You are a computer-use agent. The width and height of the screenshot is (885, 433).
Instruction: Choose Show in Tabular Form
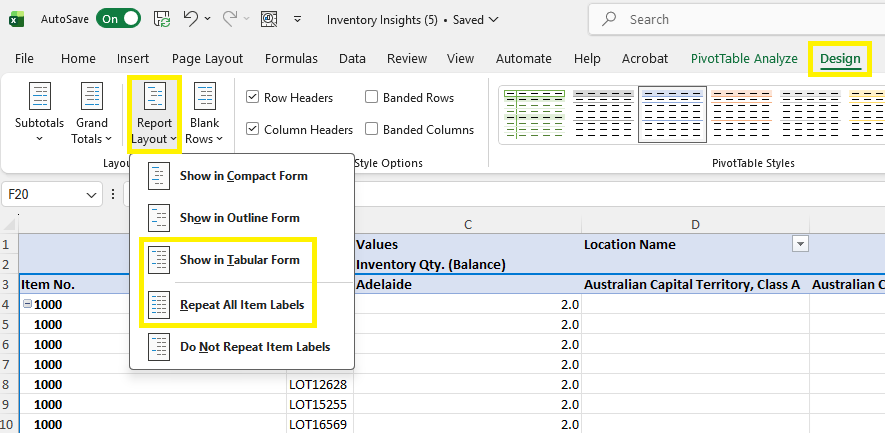(x=239, y=260)
